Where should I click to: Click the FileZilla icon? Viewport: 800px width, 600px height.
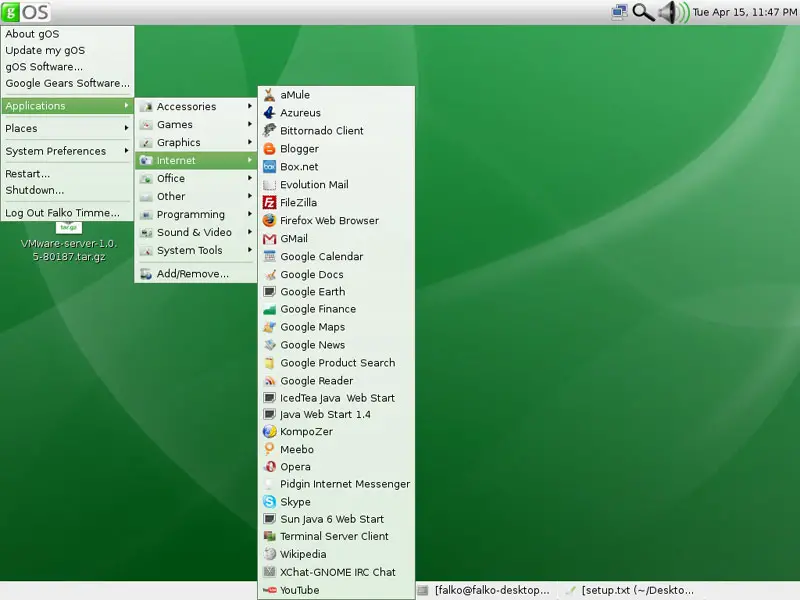[x=269, y=203]
